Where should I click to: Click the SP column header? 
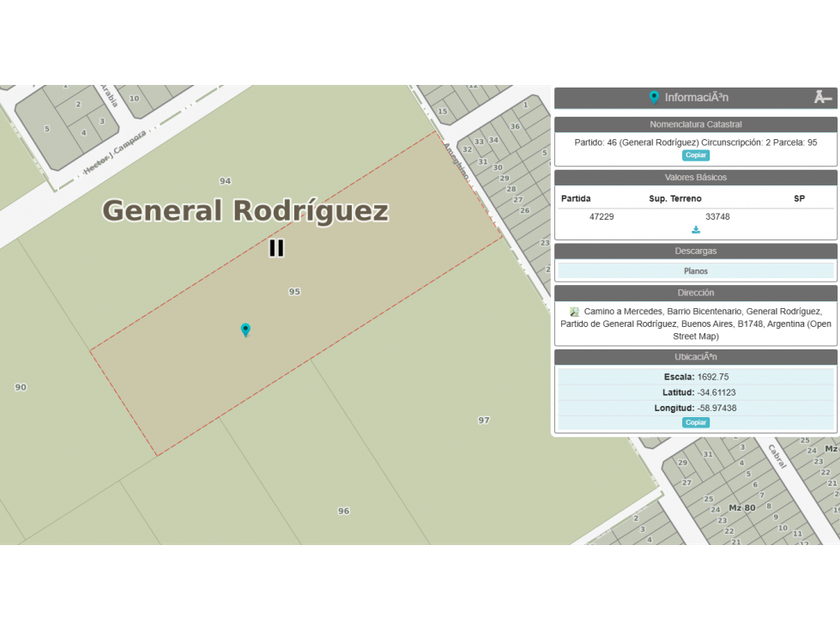(x=799, y=198)
